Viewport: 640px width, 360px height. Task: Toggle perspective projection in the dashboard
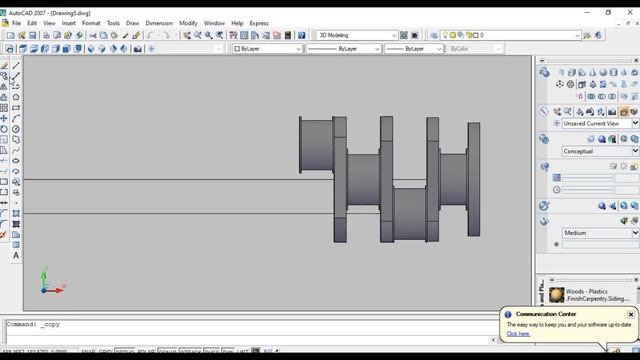coord(634,111)
